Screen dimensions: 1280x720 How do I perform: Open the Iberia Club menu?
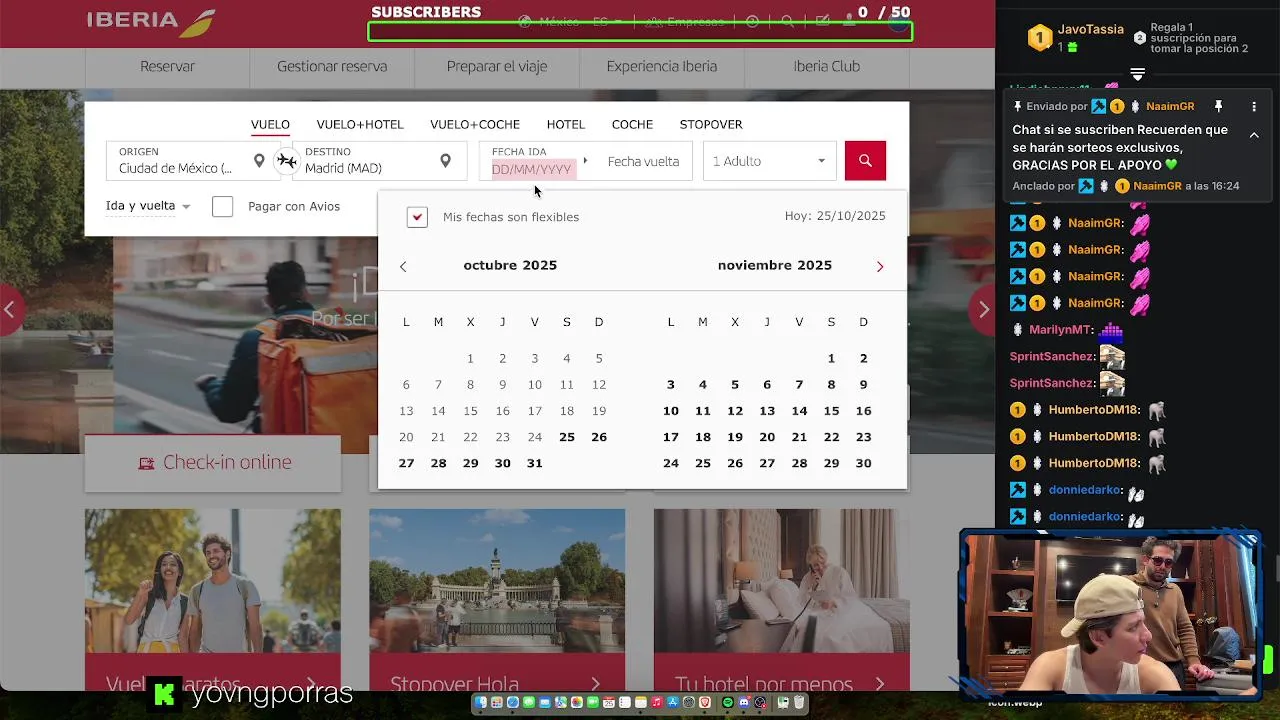(x=827, y=67)
